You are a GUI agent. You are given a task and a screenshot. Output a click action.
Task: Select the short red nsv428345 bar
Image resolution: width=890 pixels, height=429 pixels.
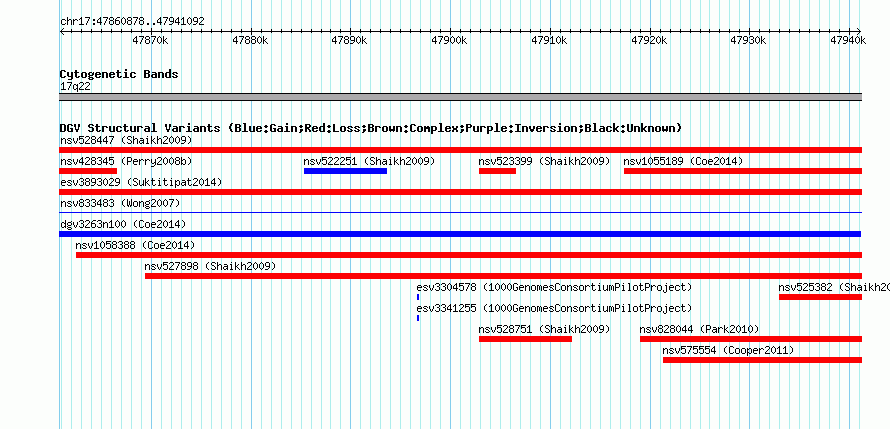click(x=88, y=171)
